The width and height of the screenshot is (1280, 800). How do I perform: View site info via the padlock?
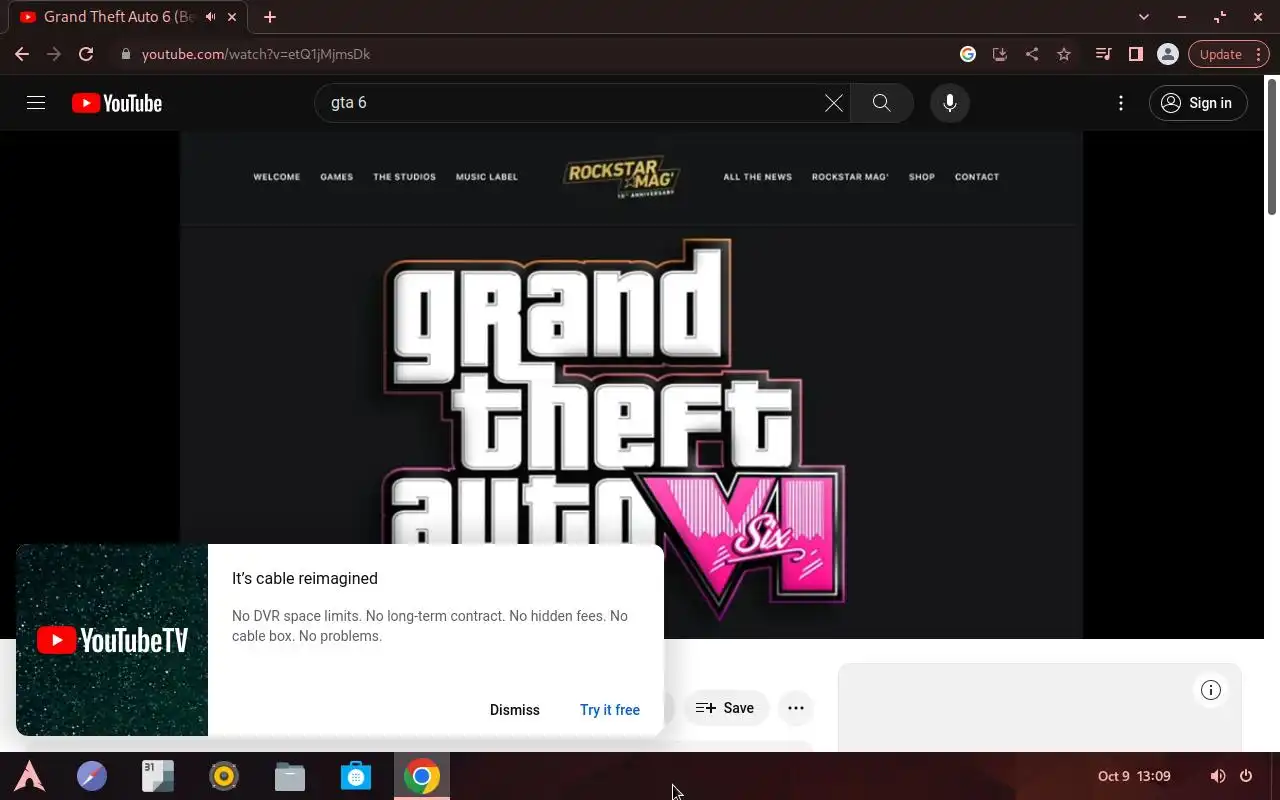tap(126, 54)
